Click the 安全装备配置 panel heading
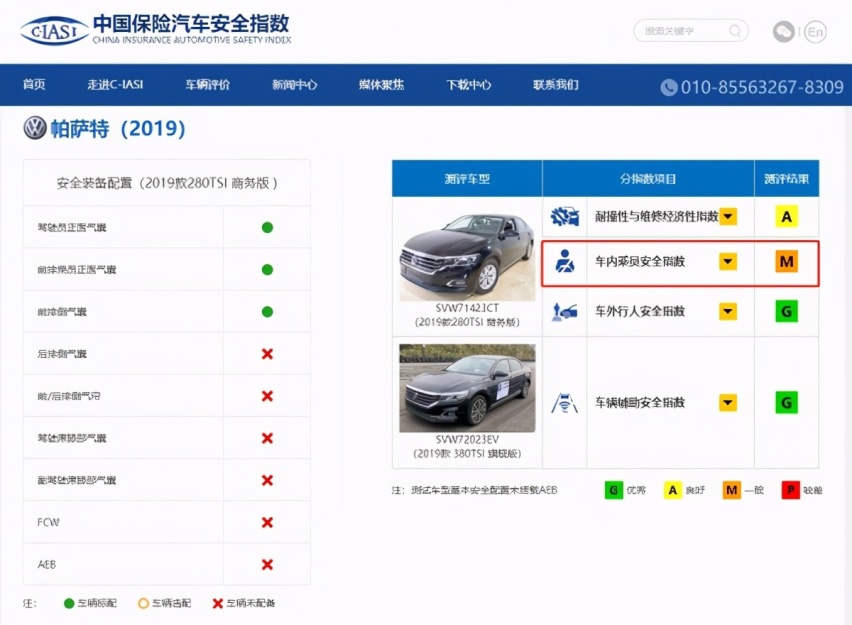The width and height of the screenshot is (852, 625). tap(167, 183)
